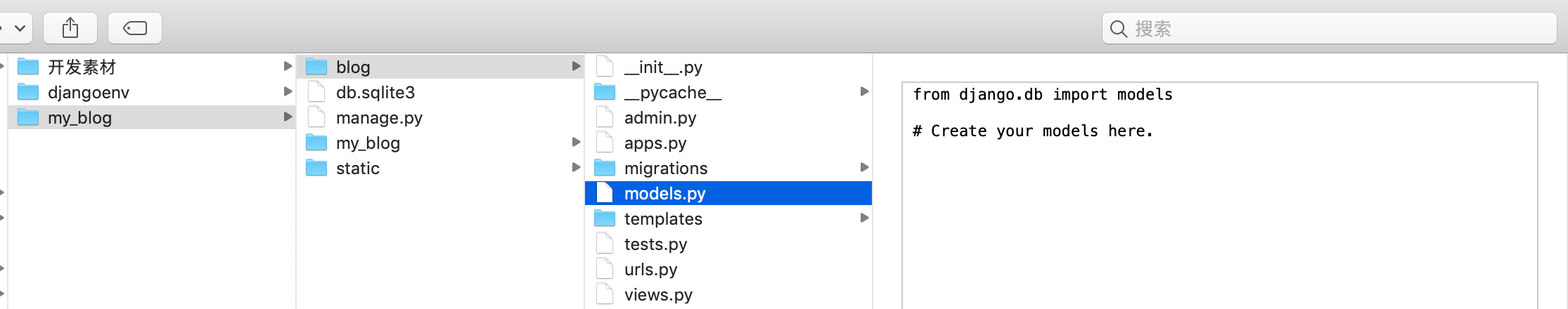Select the db.sqlite3 file icon

pos(316,92)
